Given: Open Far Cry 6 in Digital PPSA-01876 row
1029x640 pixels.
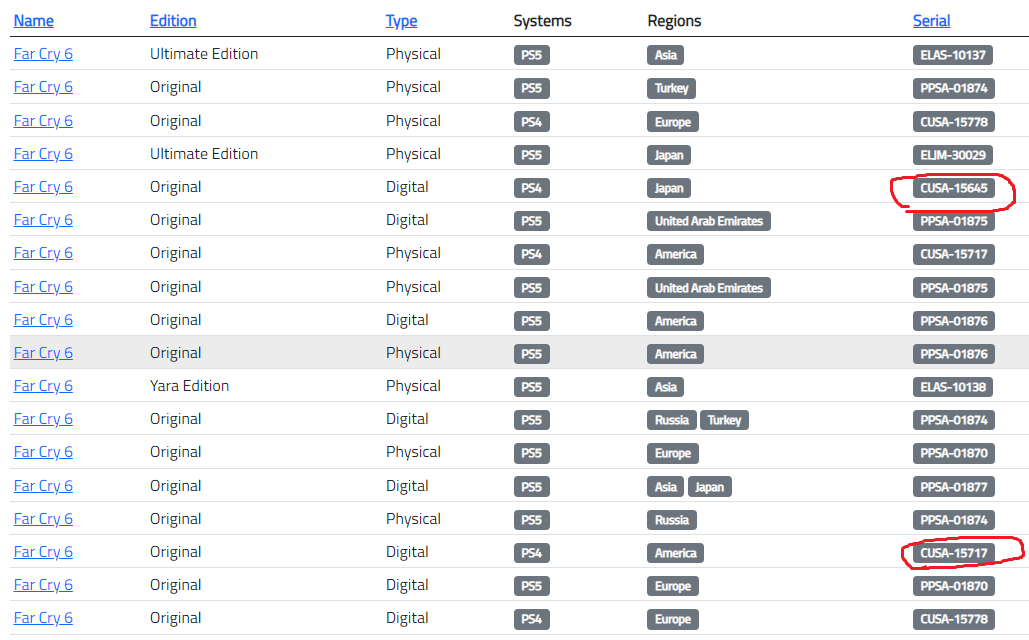Looking at the screenshot, I should click(x=43, y=320).
